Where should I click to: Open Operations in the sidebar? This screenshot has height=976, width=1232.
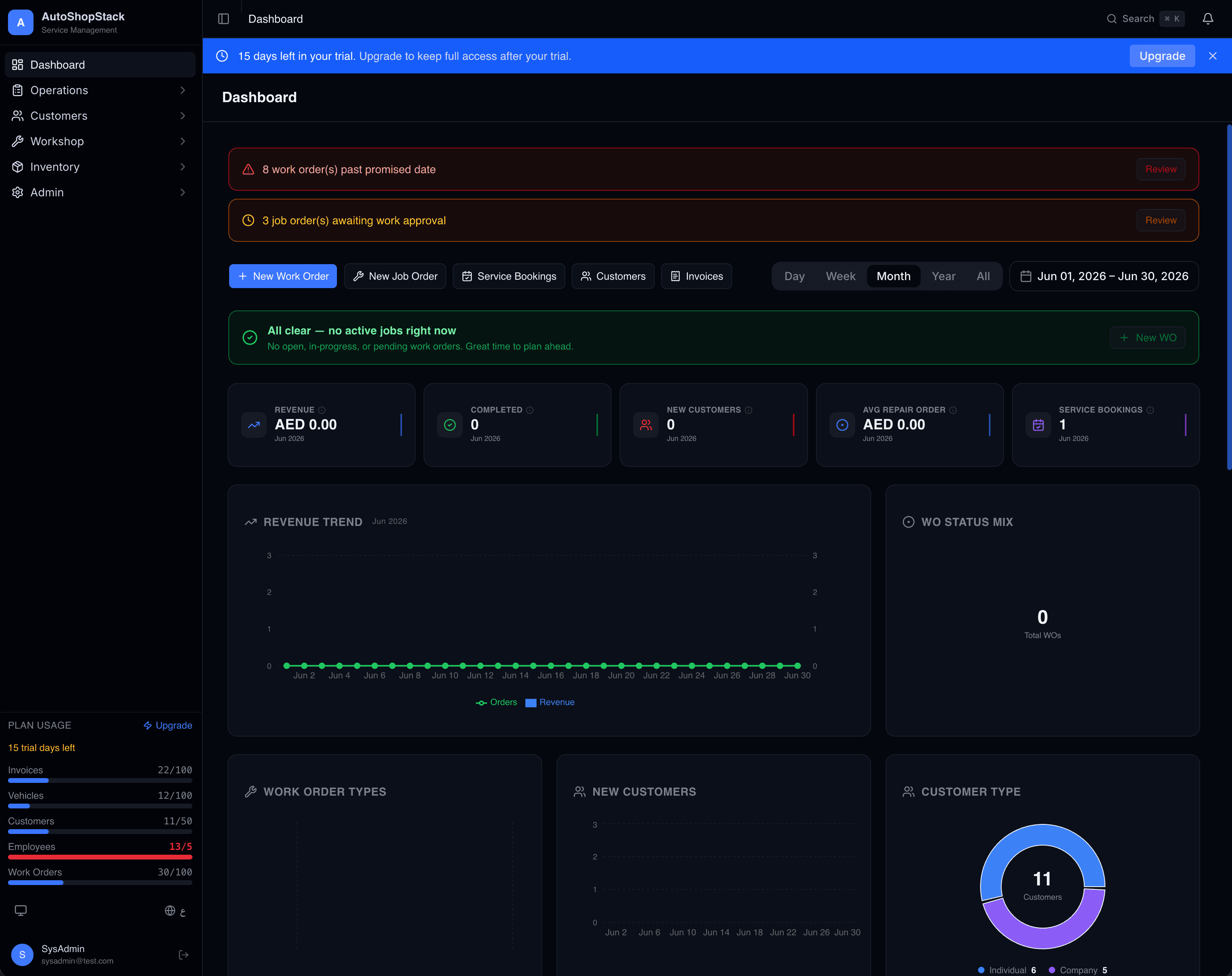pyautogui.click(x=100, y=90)
